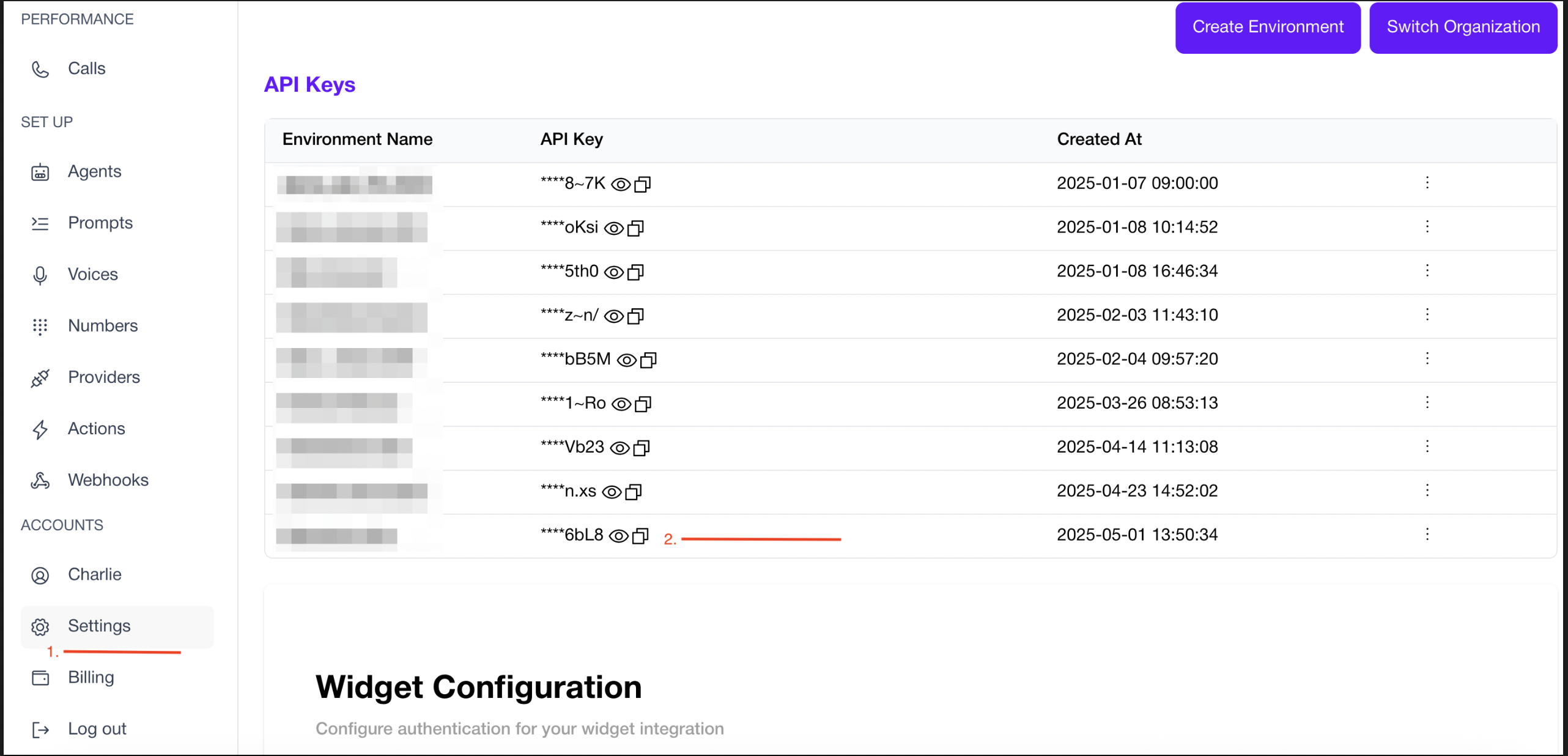
Task: Copy the ****8~7K API key
Action: point(643,184)
